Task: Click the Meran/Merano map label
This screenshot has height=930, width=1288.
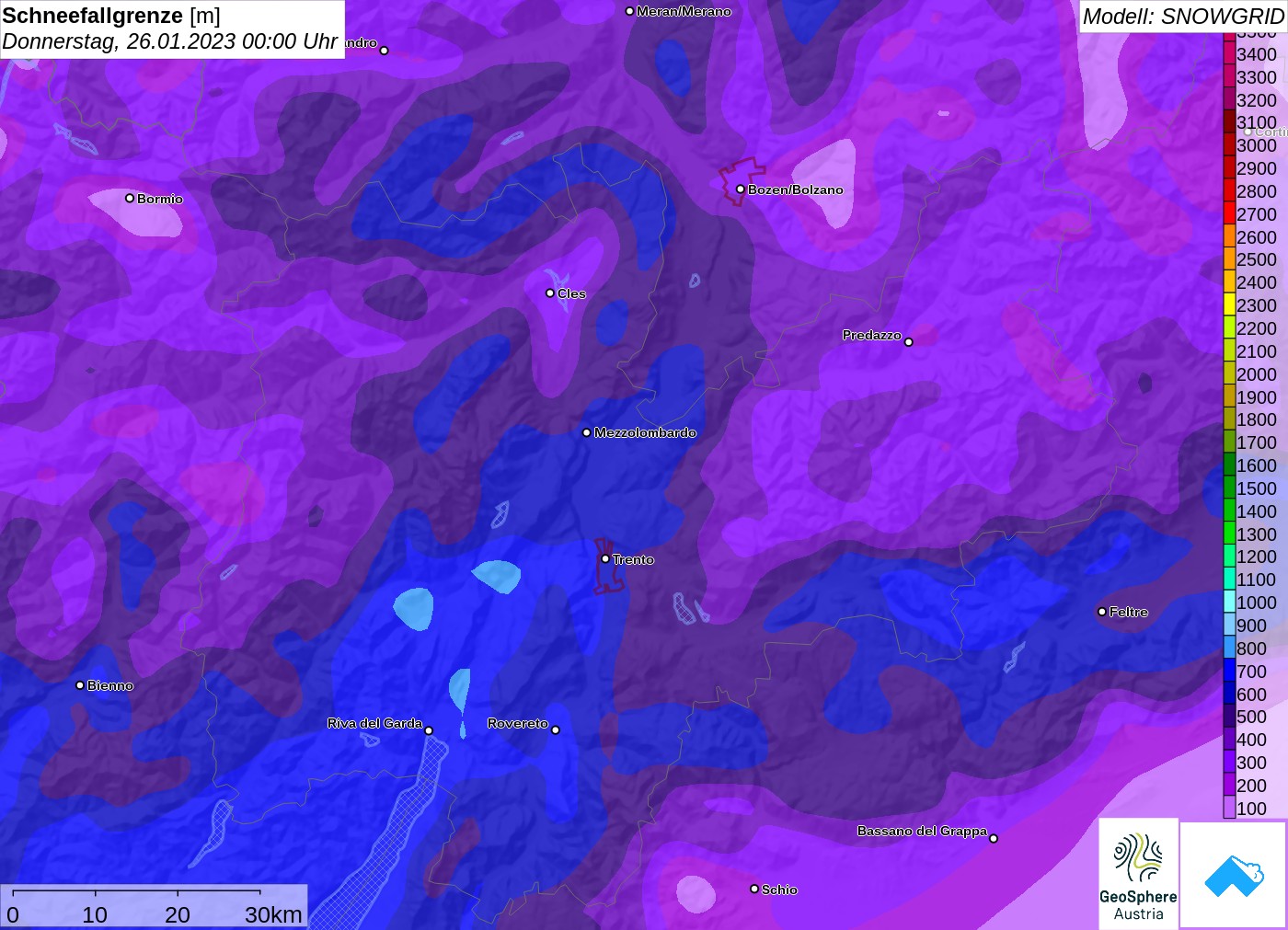Action: coord(684,11)
